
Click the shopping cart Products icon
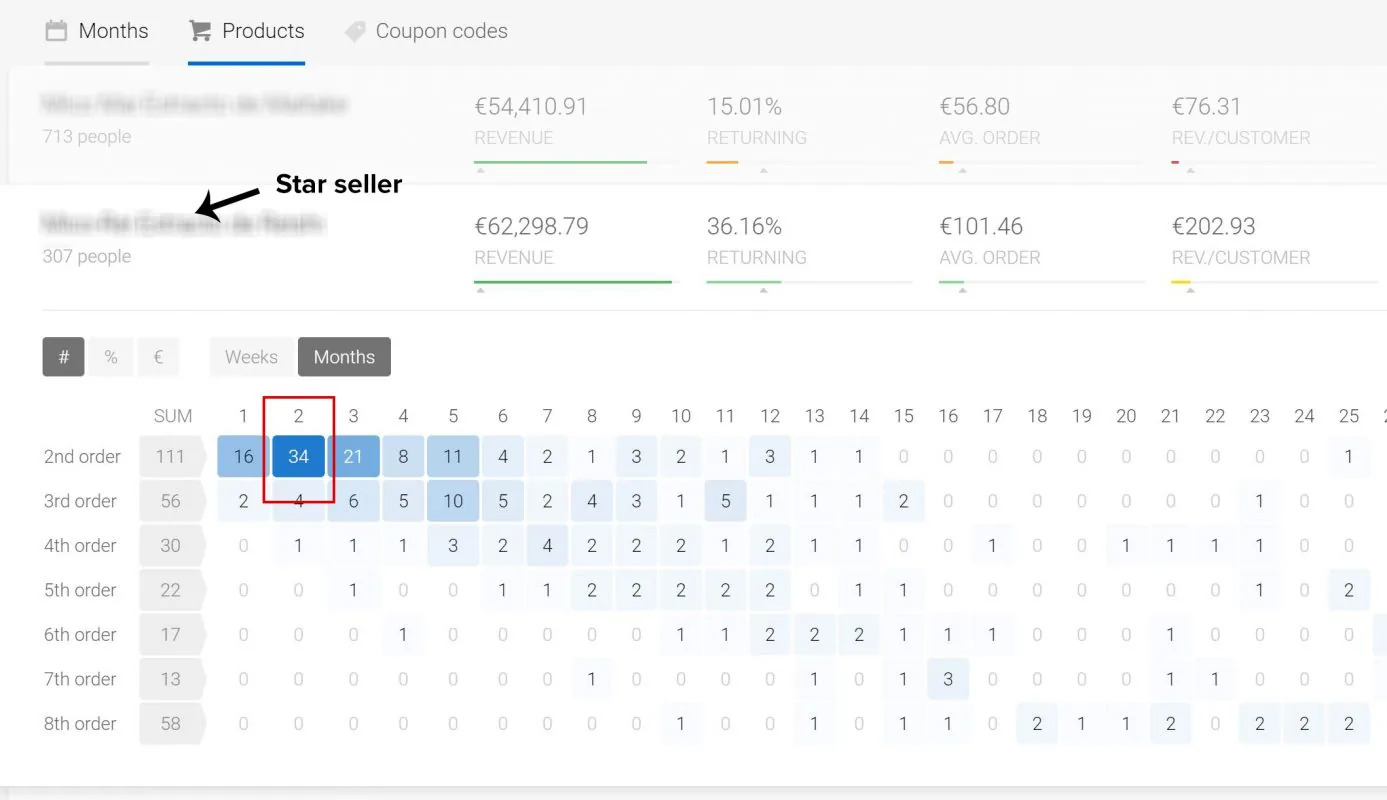200,31
